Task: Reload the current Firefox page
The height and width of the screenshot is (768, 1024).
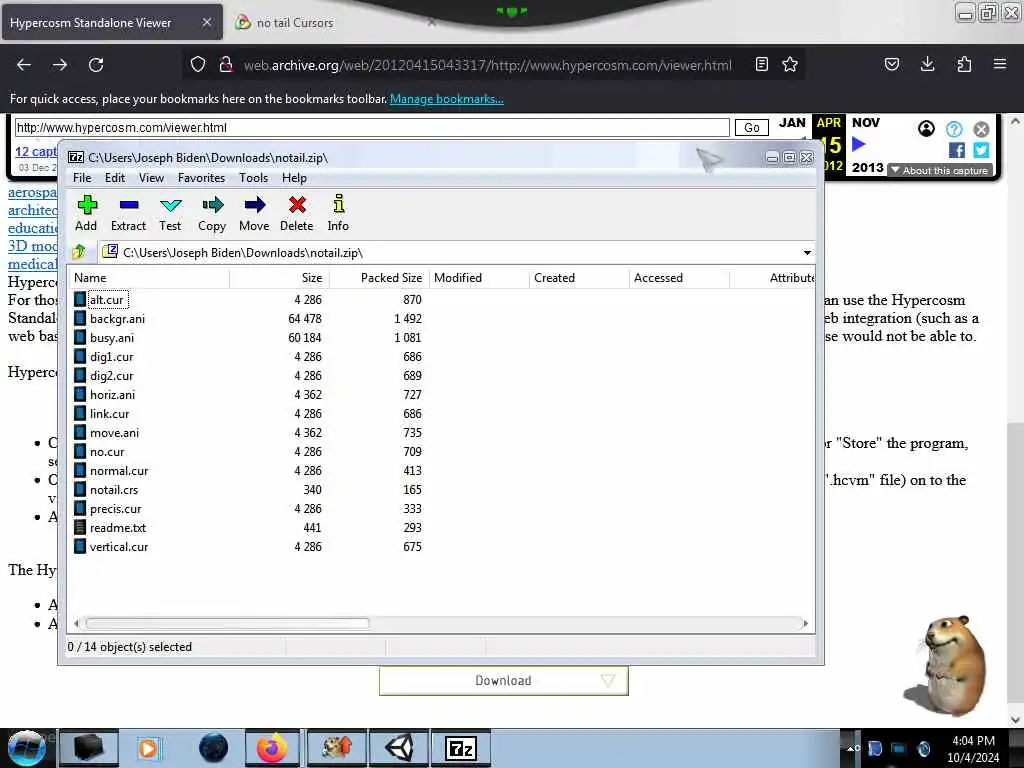Action: 96,65
